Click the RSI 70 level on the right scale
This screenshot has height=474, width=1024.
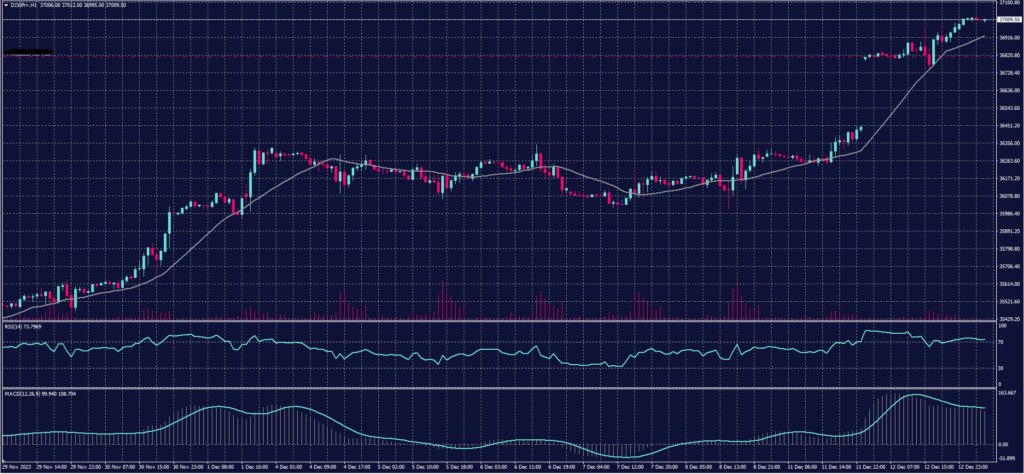pos(1002,341)
